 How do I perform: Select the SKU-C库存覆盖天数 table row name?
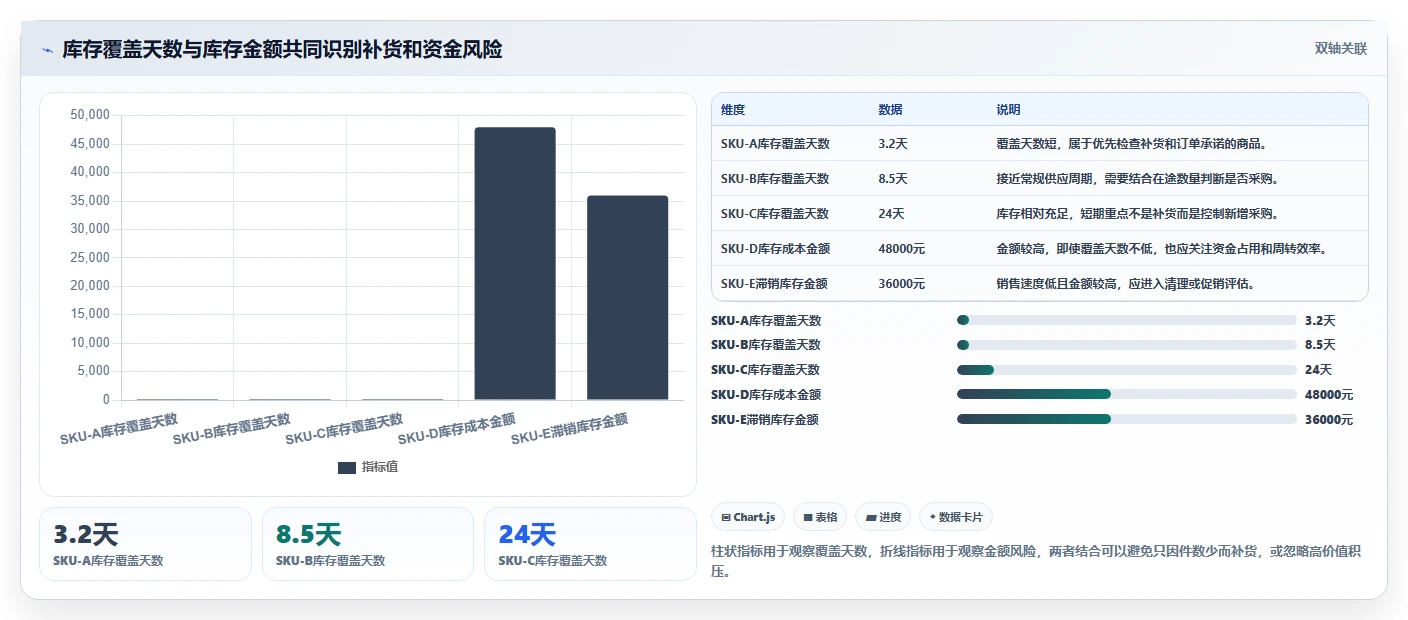[x=775, y=214]
